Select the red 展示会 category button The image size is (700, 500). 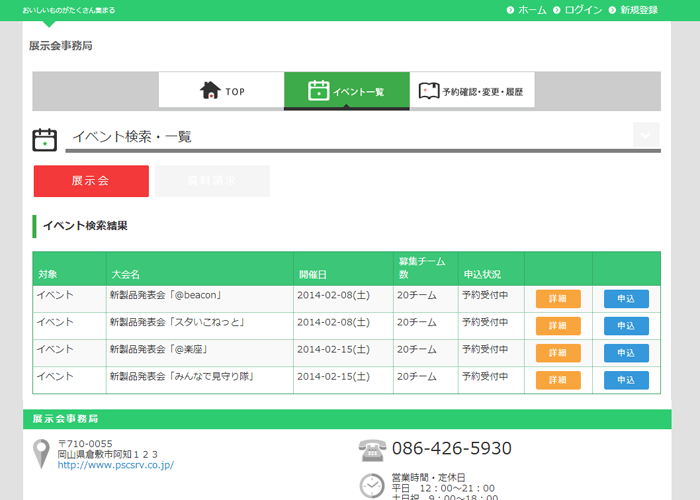91,181
